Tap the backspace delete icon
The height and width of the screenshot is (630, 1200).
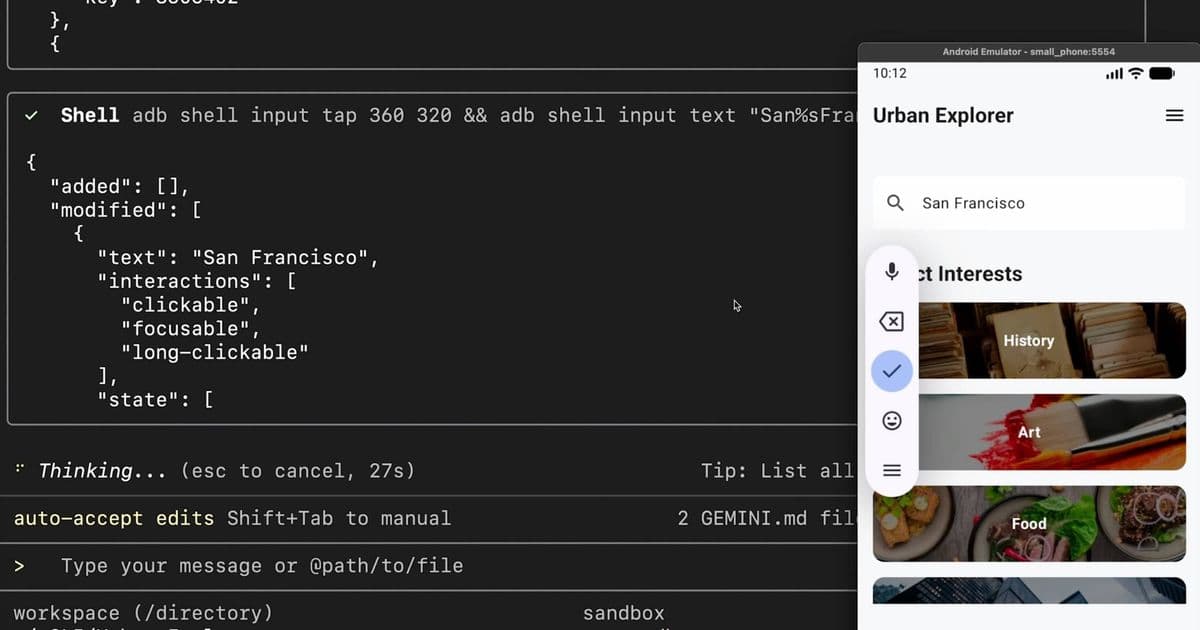click(891, 321)
